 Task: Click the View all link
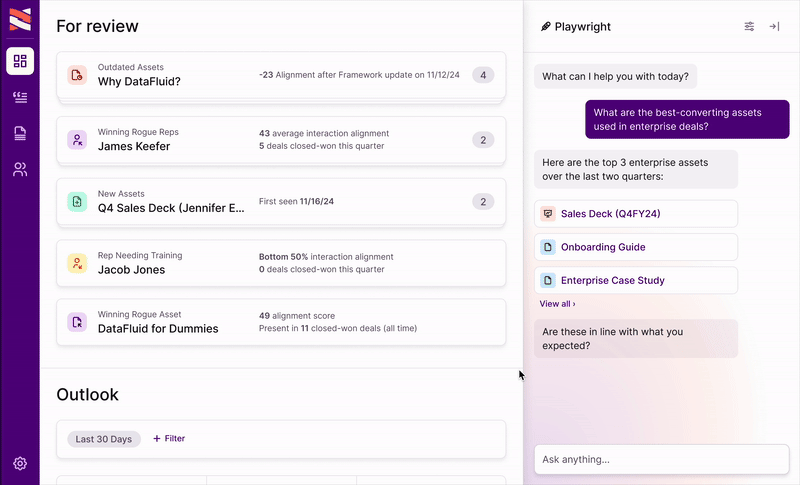[x=557, y=304]
